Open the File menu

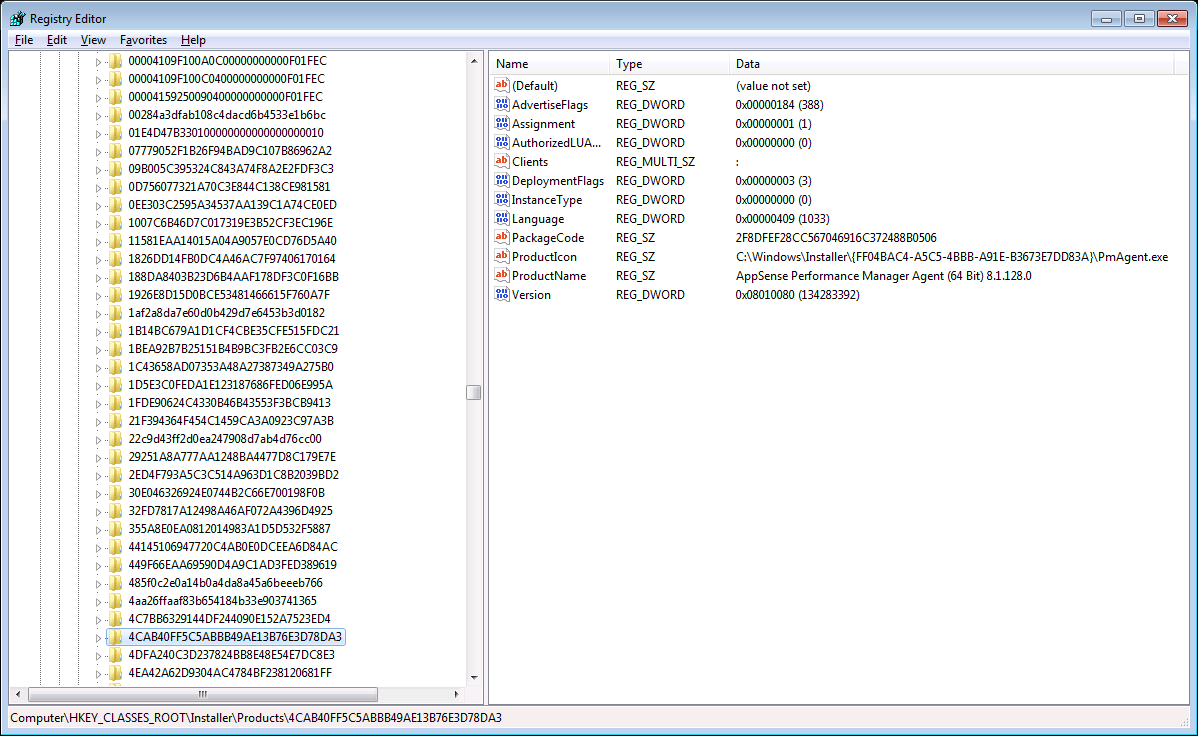tap(24, 40)
